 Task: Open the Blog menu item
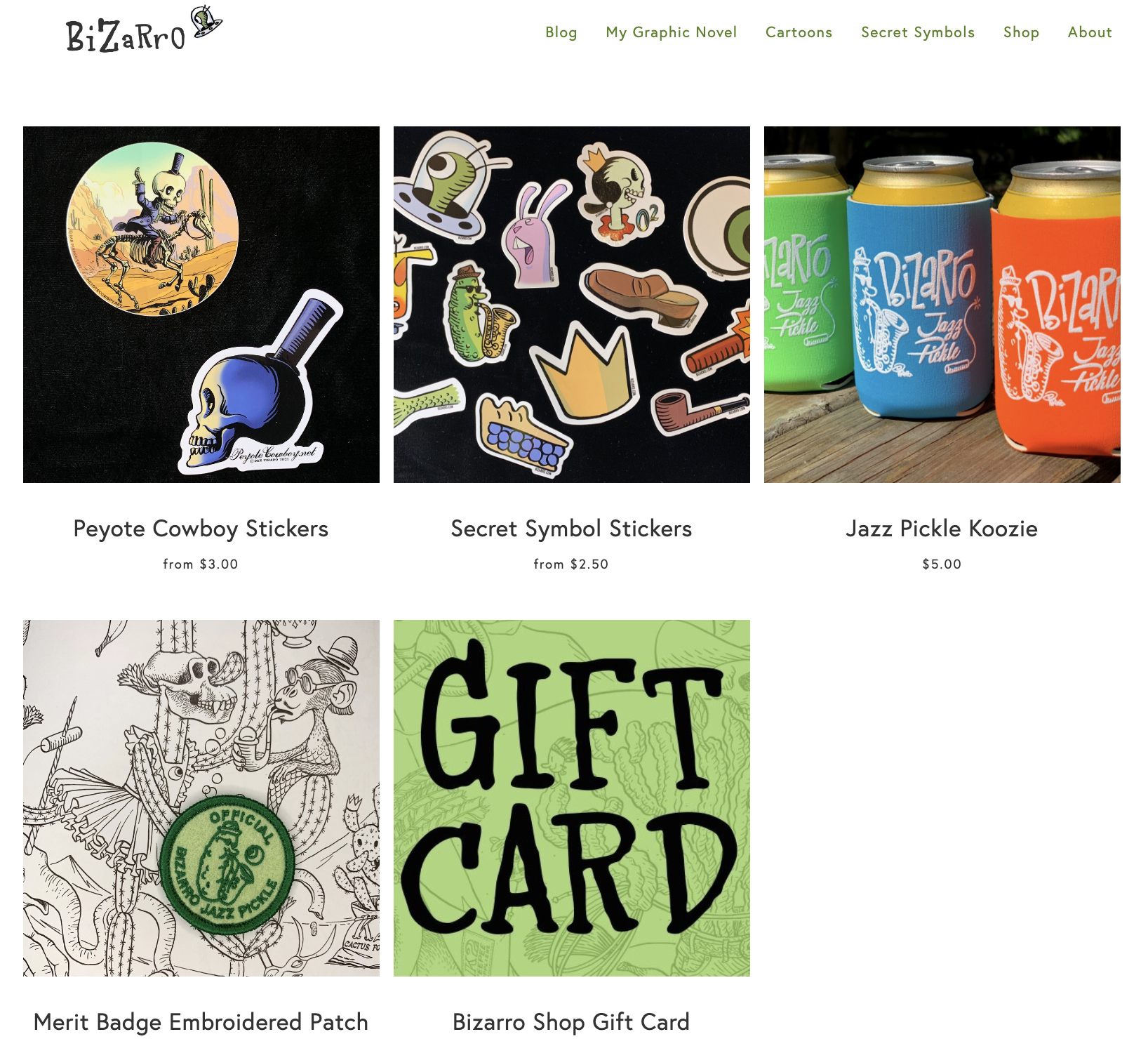coord(561,32)
